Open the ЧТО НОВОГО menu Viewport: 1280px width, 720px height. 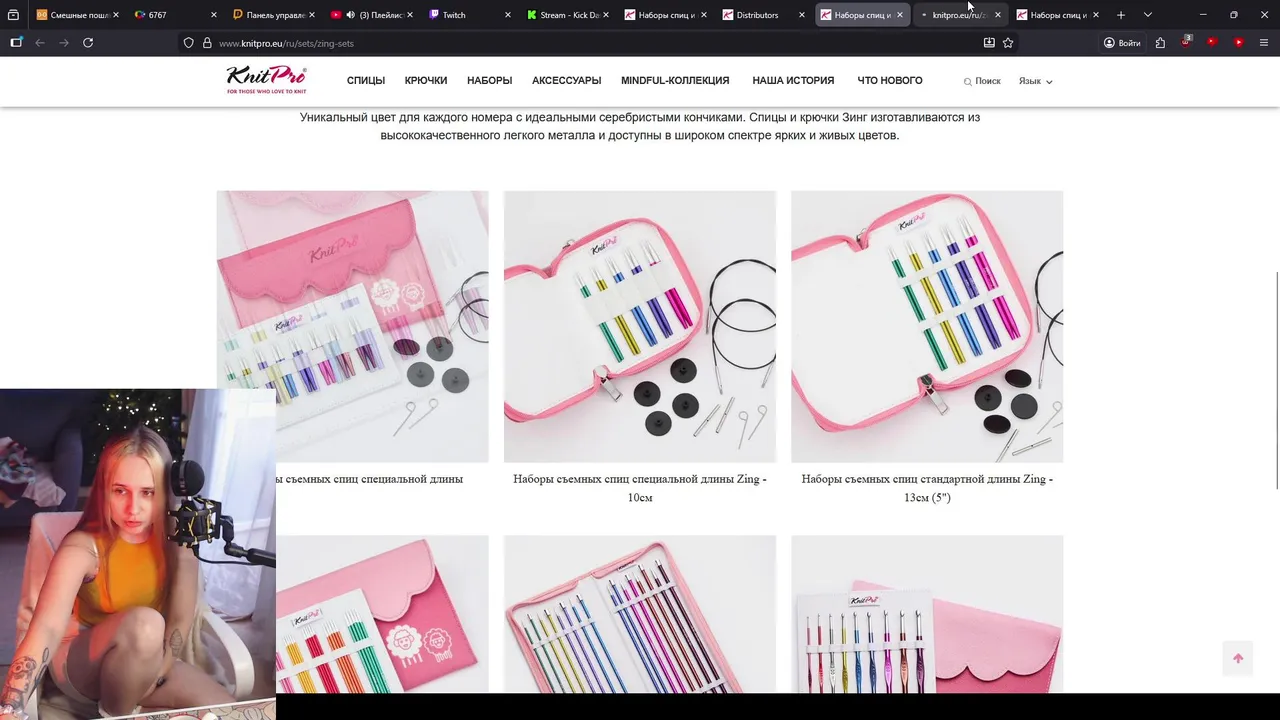(890, 81)
